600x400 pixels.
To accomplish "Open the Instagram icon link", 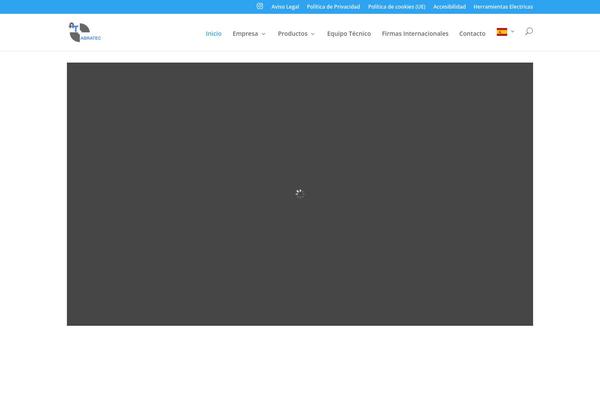I will 260,6.
